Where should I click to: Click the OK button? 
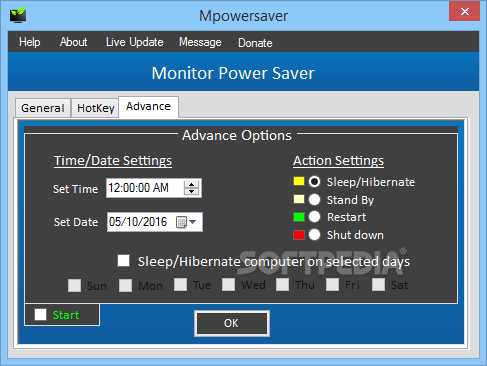[232, 323]
